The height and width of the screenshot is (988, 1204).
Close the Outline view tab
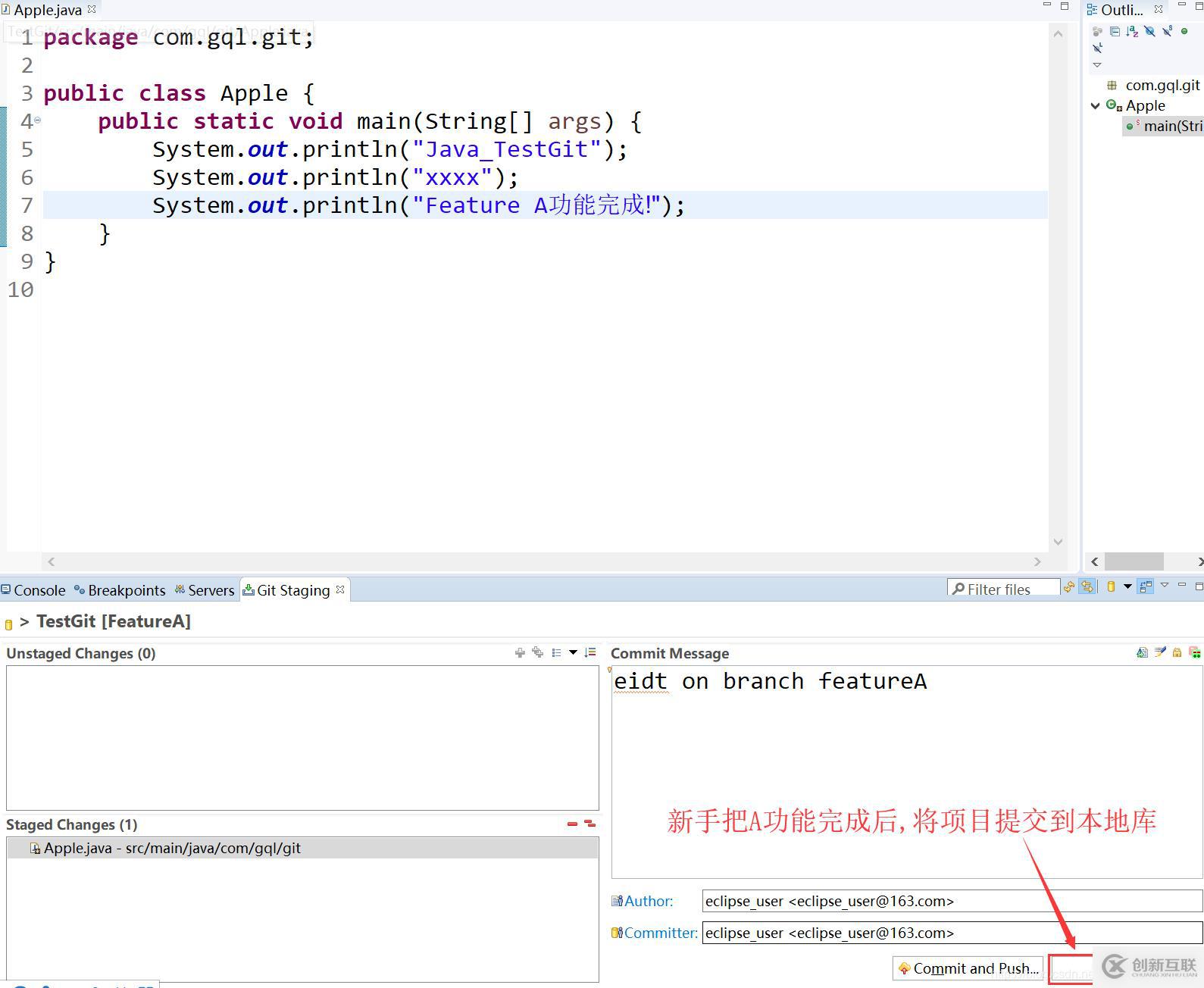[1159, 9]
